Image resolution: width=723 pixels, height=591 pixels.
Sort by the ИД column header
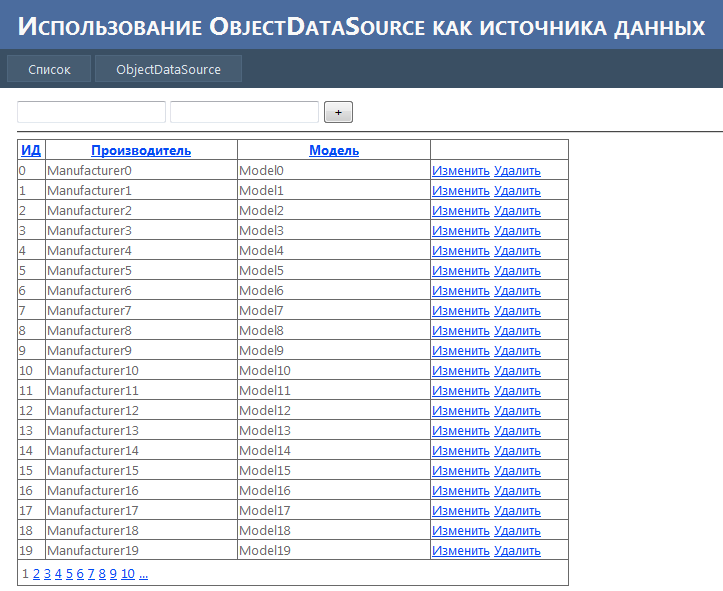[31, 150]
